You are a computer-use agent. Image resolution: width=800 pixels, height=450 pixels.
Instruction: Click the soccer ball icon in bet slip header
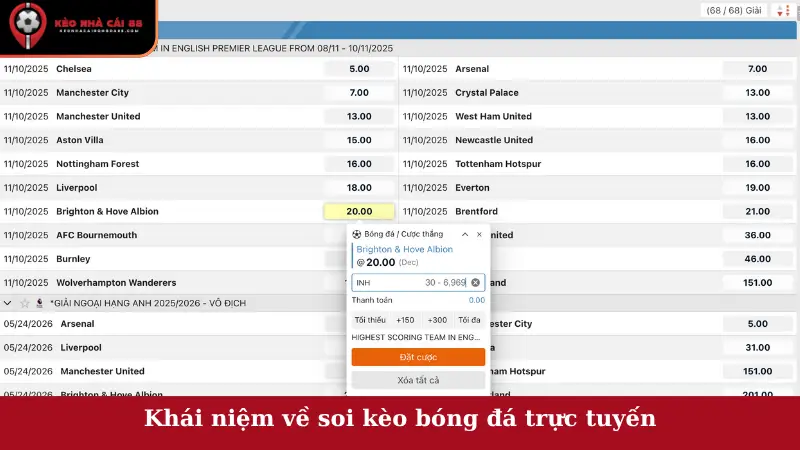[357, 234]
